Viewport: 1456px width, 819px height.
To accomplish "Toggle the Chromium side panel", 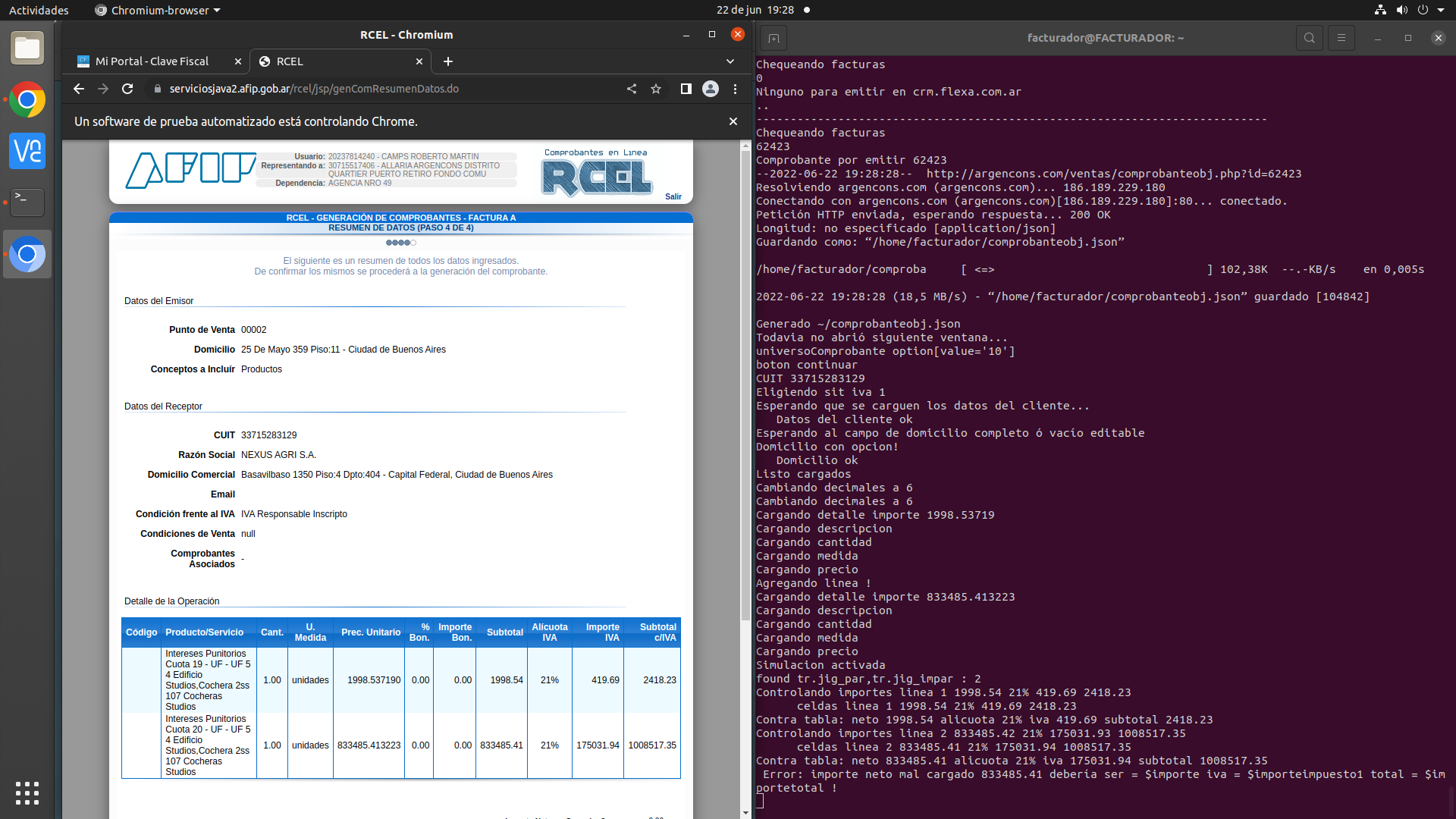I will pos(686,89).
